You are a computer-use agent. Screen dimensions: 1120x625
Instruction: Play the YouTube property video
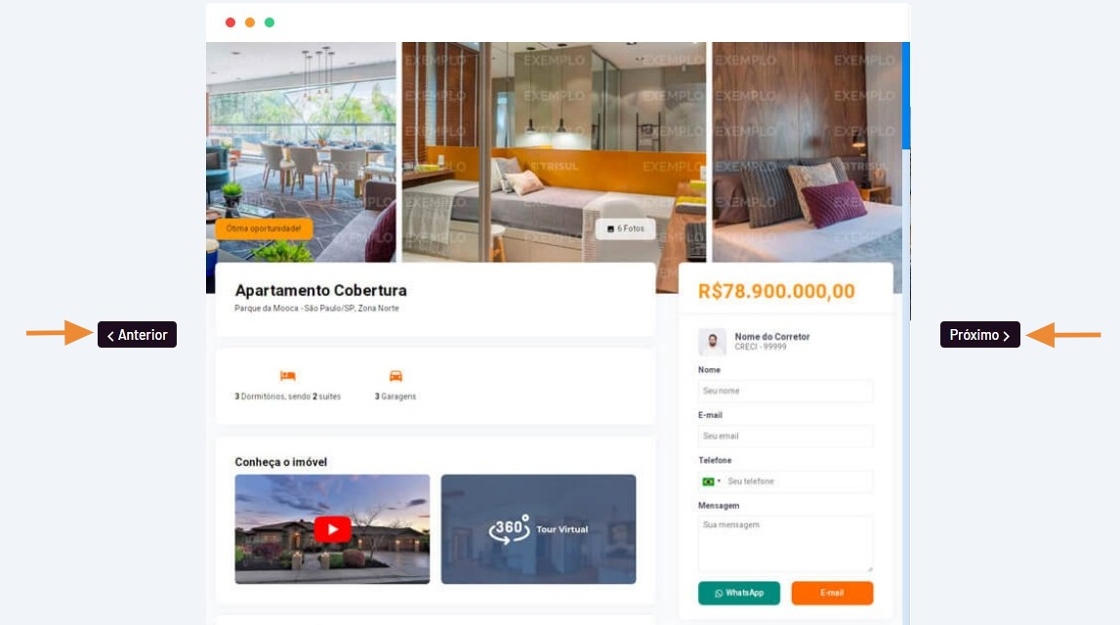[x=332, y=529]
